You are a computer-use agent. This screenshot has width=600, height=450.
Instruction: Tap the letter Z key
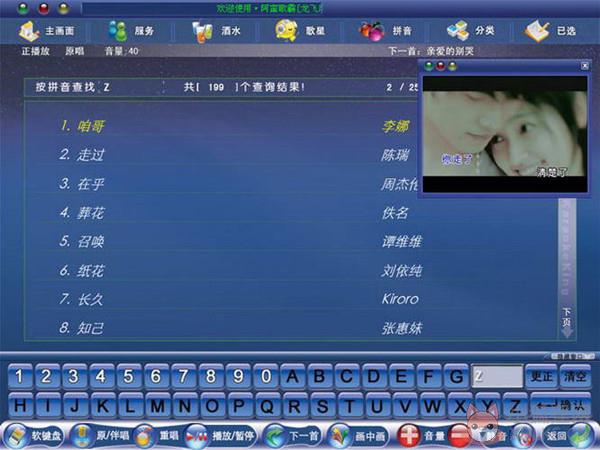(514, 406)
